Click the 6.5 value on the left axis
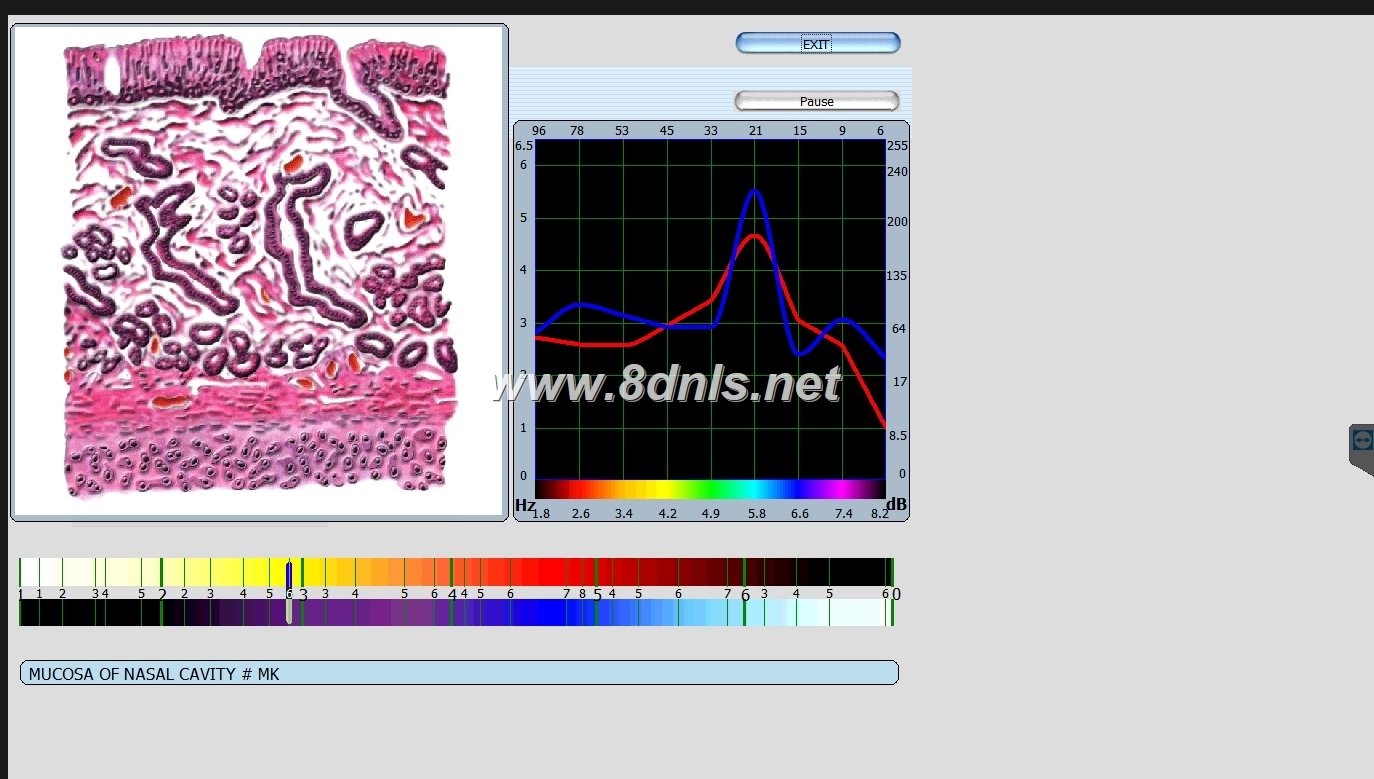The width and height of the screenshot is (1374, 779). tap(522, 145)
